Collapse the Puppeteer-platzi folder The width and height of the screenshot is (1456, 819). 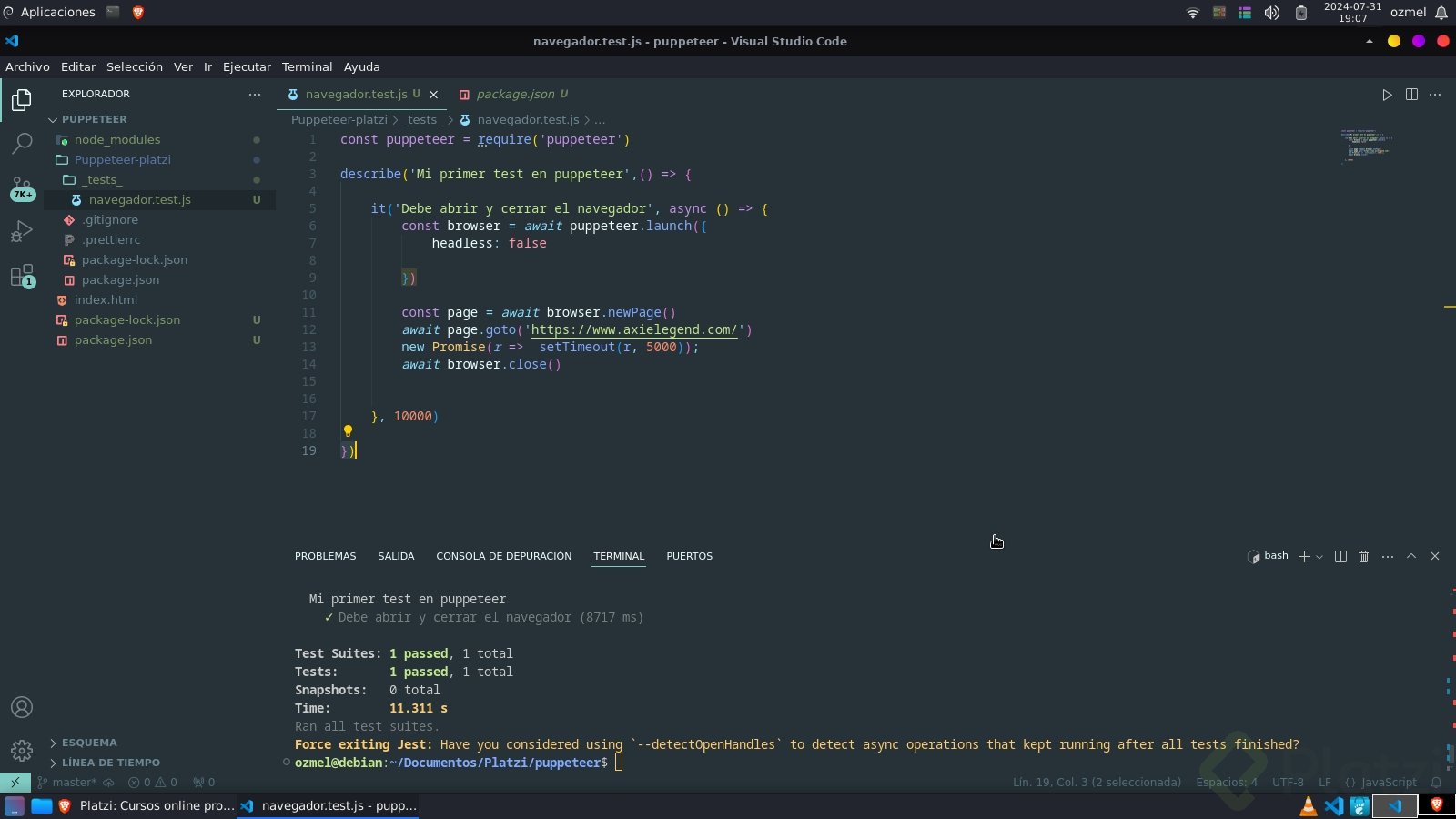123,159
